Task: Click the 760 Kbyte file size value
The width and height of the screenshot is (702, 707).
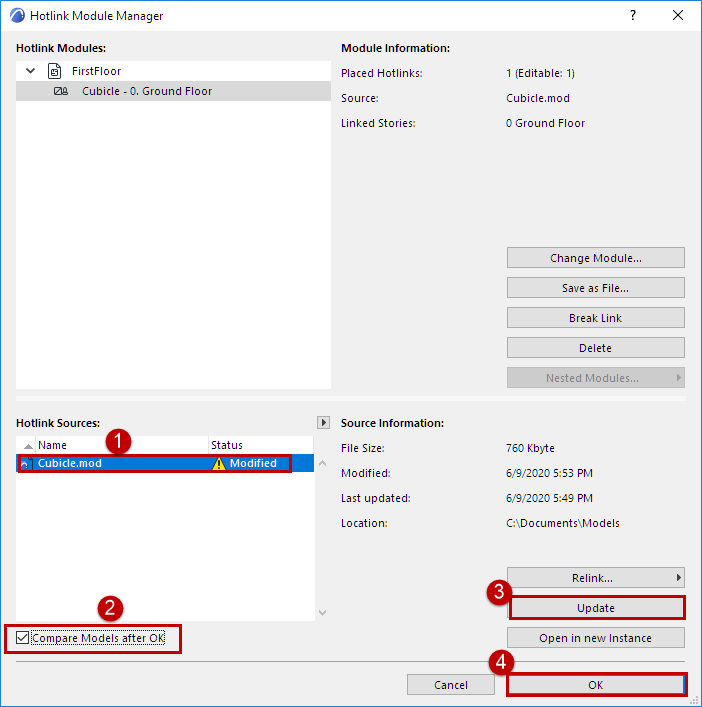Action: (x=530, y=448)
